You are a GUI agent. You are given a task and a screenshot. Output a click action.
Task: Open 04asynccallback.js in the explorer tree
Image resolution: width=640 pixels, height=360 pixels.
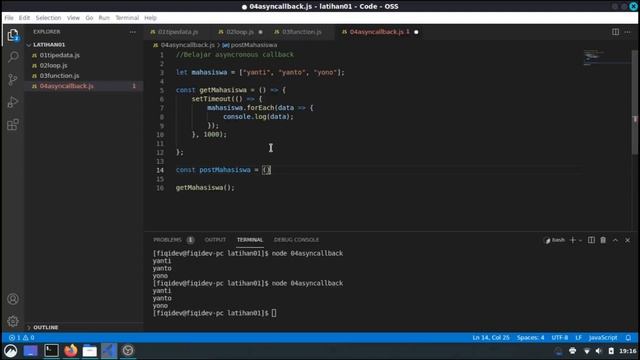point(84,86)
